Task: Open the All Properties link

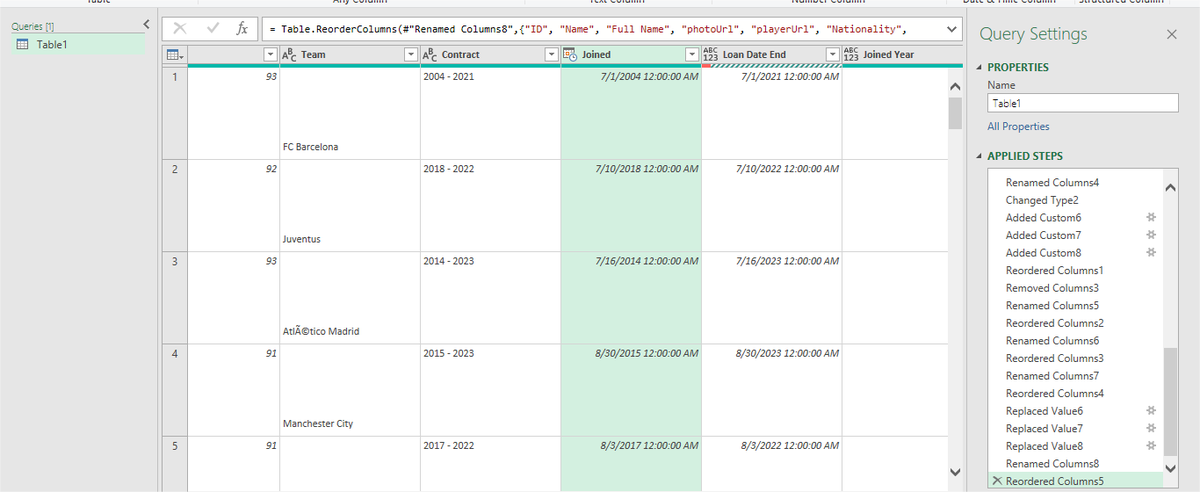Action: coord(1018,127)
